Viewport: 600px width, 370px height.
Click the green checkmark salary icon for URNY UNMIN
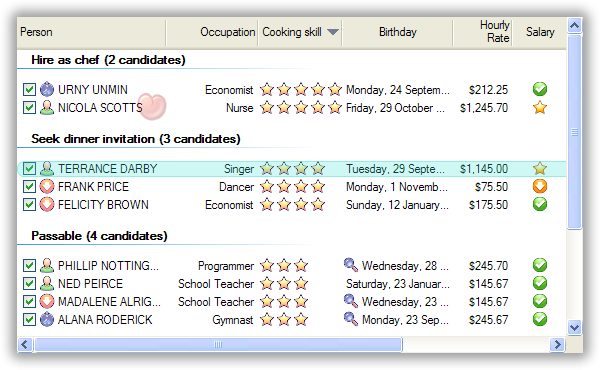pos(540,89)
